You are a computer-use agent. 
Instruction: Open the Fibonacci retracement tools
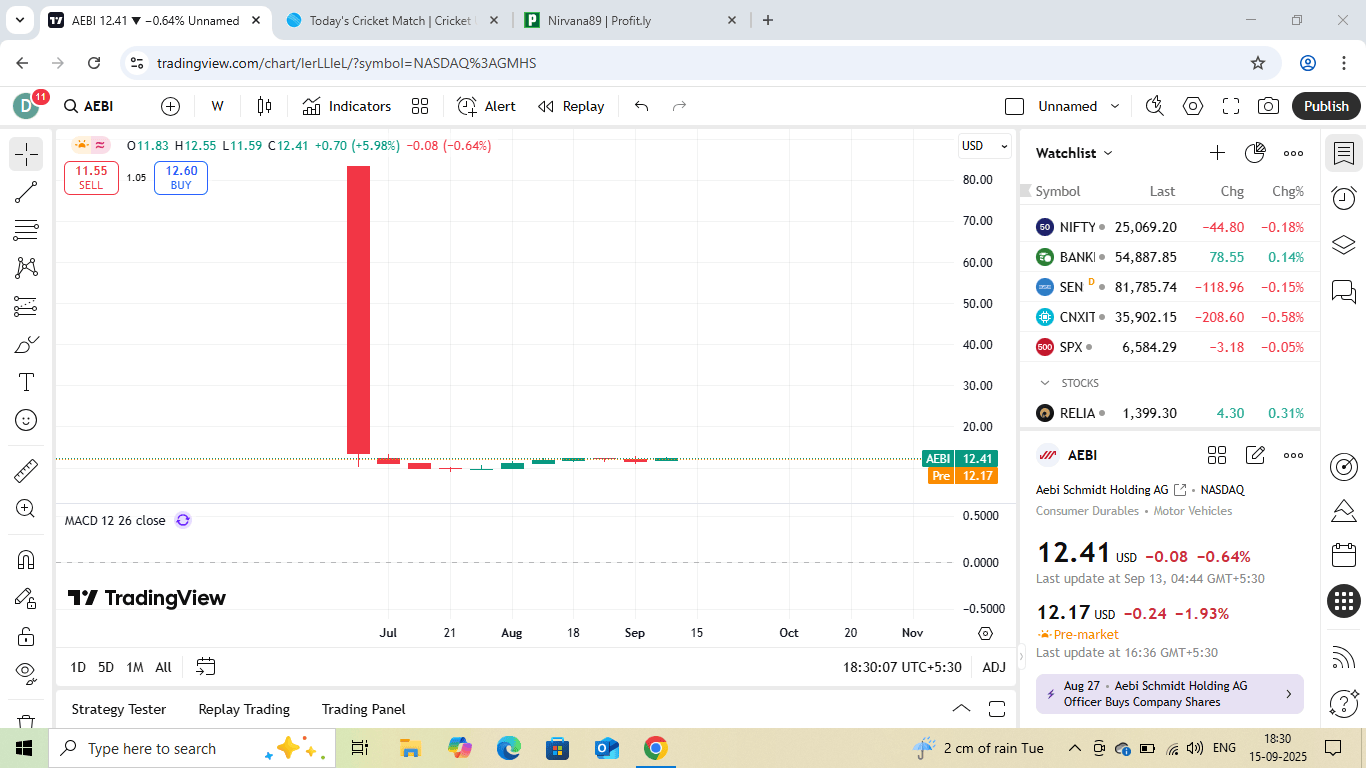[x=26, y=230]
